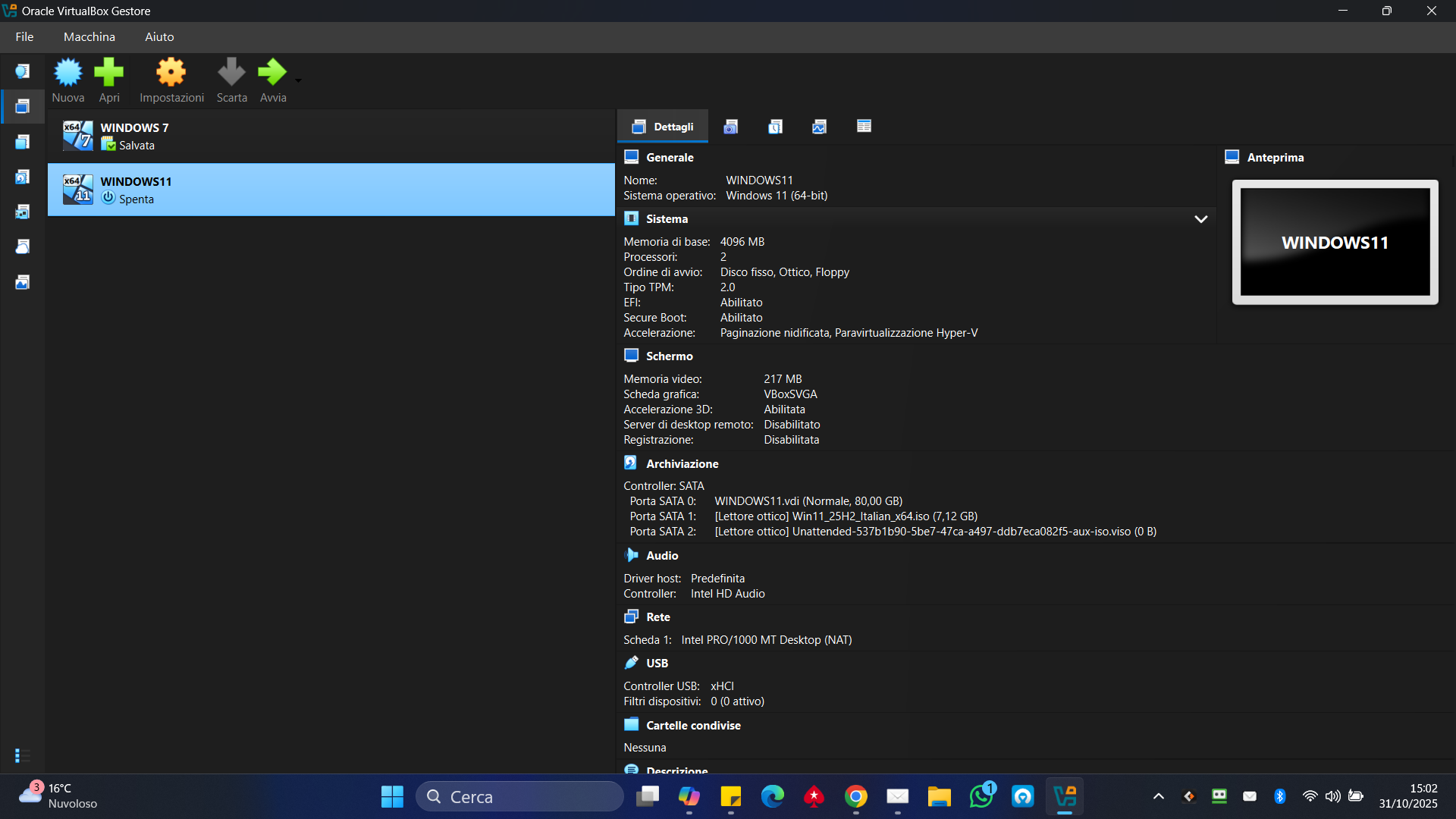The height and width of the screenshot is (819, 1456).
Task: Click the WINDOWS11.vdi SATA 0 disk entry
Action: (808, 501)
